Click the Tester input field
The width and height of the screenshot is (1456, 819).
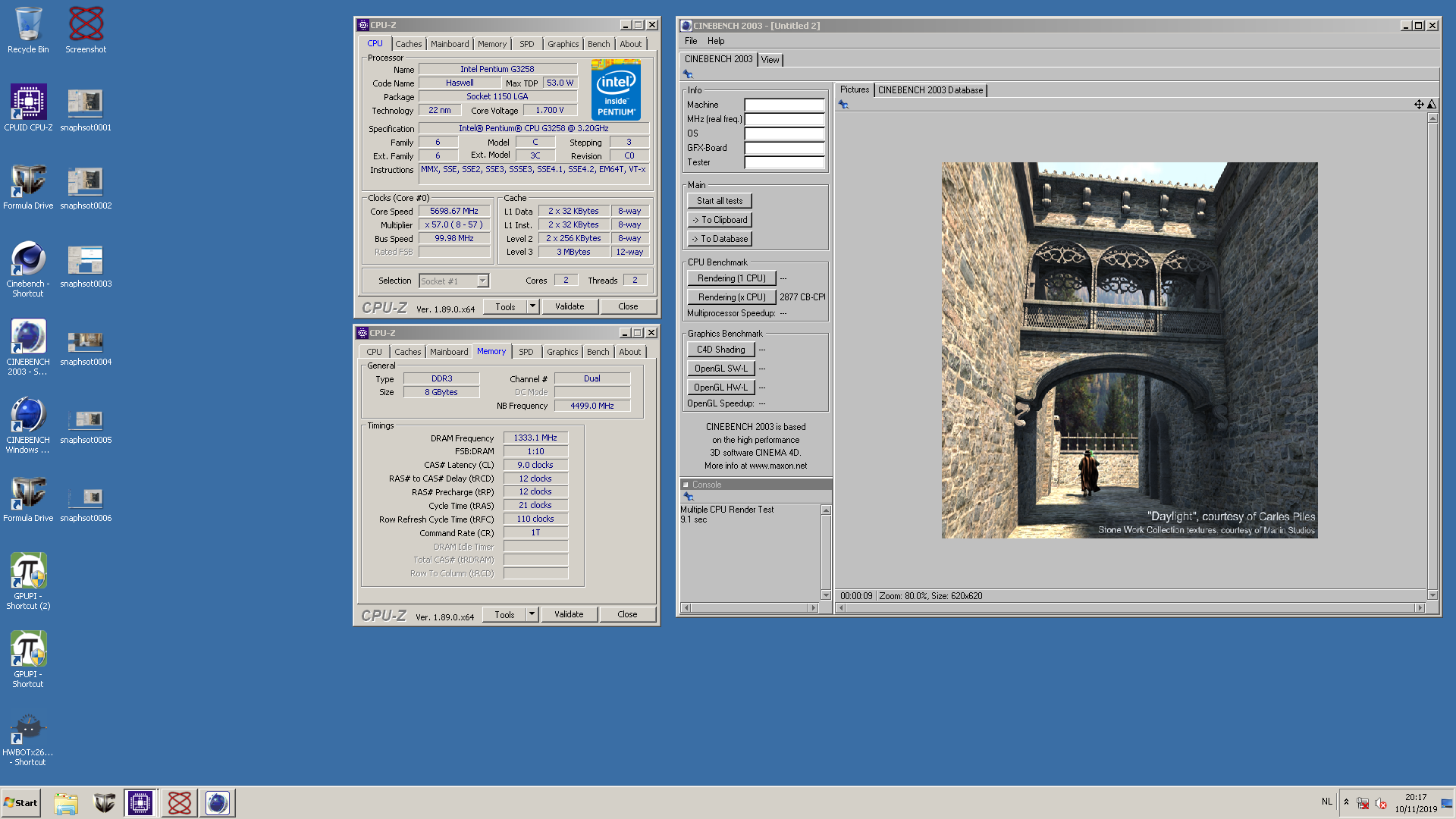pyautogui.click(x=784, y=162)
